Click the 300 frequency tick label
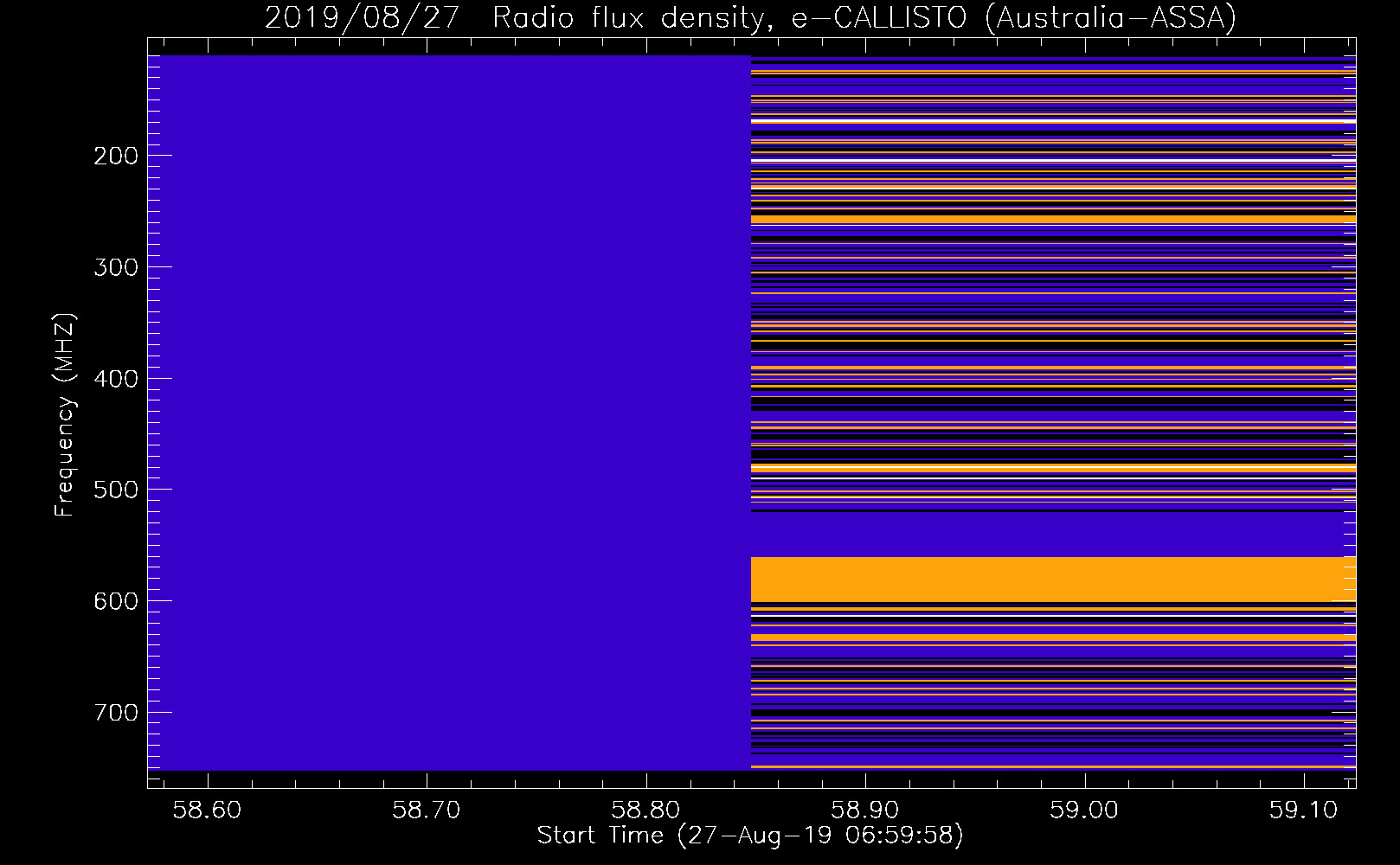1400x865 pixels. 115,267
